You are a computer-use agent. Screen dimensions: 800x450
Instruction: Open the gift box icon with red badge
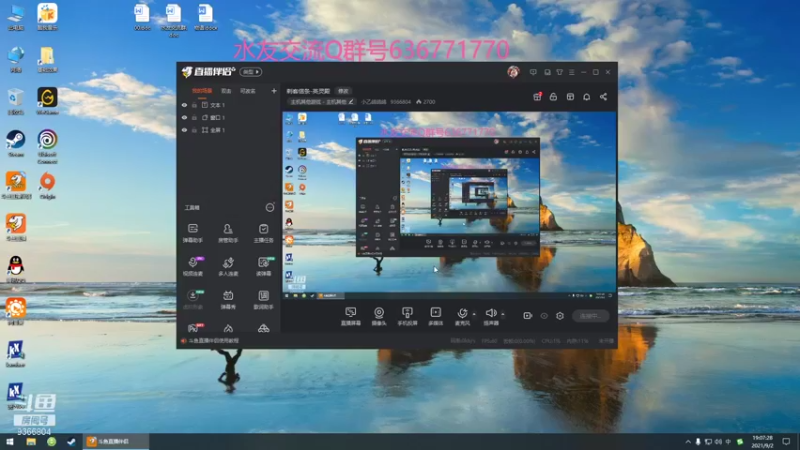coord(537,97)
